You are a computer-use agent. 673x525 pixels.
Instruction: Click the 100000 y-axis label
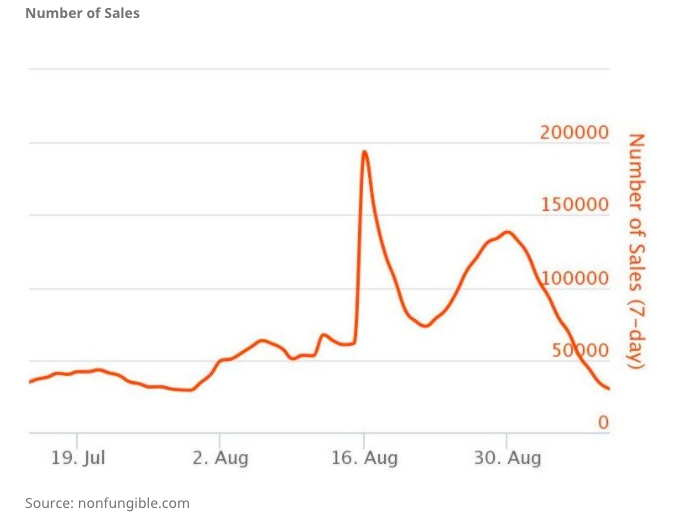tap(574, 278)
